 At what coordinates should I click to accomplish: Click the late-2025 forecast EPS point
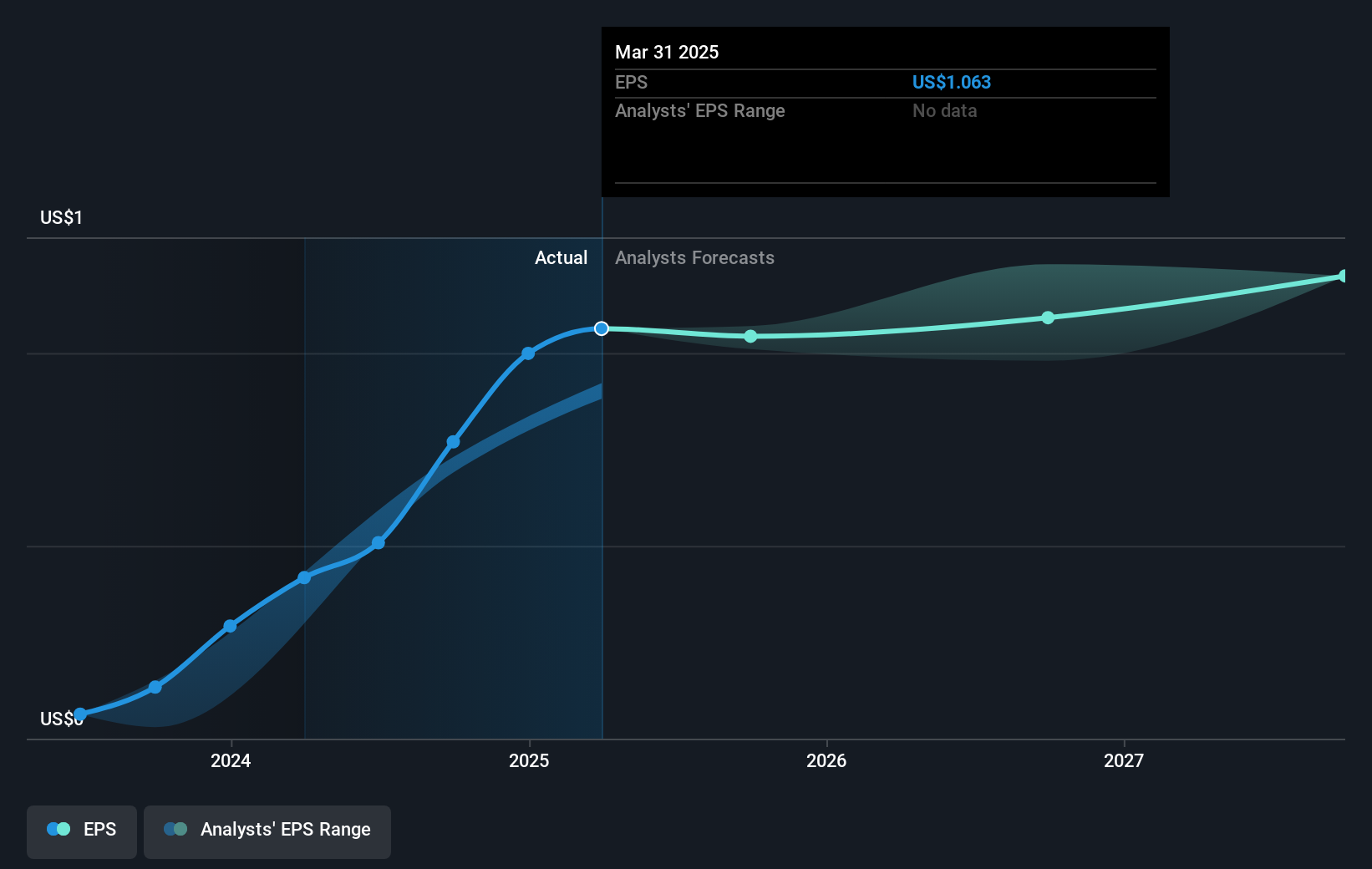(x=750, y=336)
